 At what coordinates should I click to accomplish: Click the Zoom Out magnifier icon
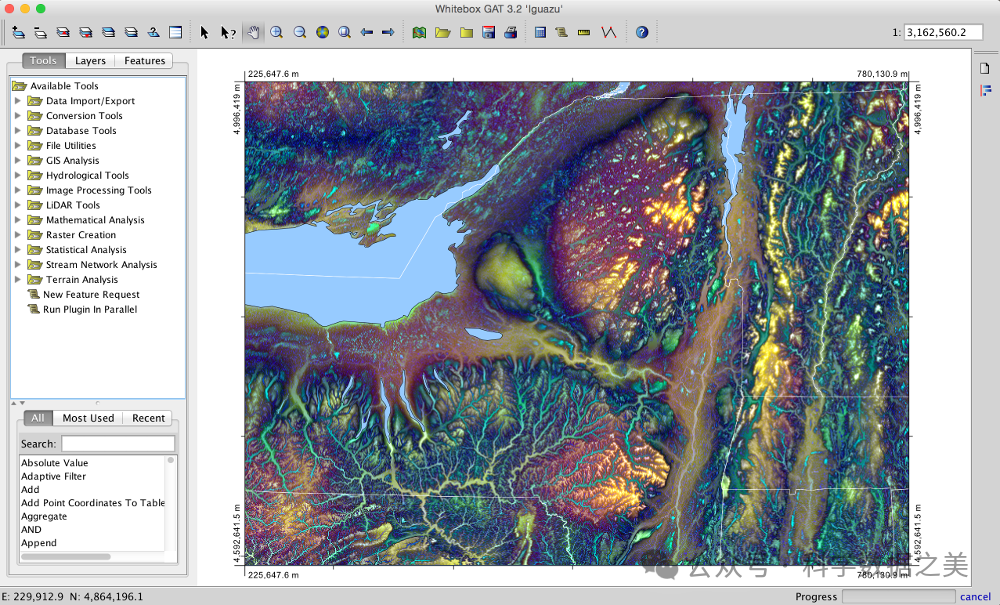point(299,32)
